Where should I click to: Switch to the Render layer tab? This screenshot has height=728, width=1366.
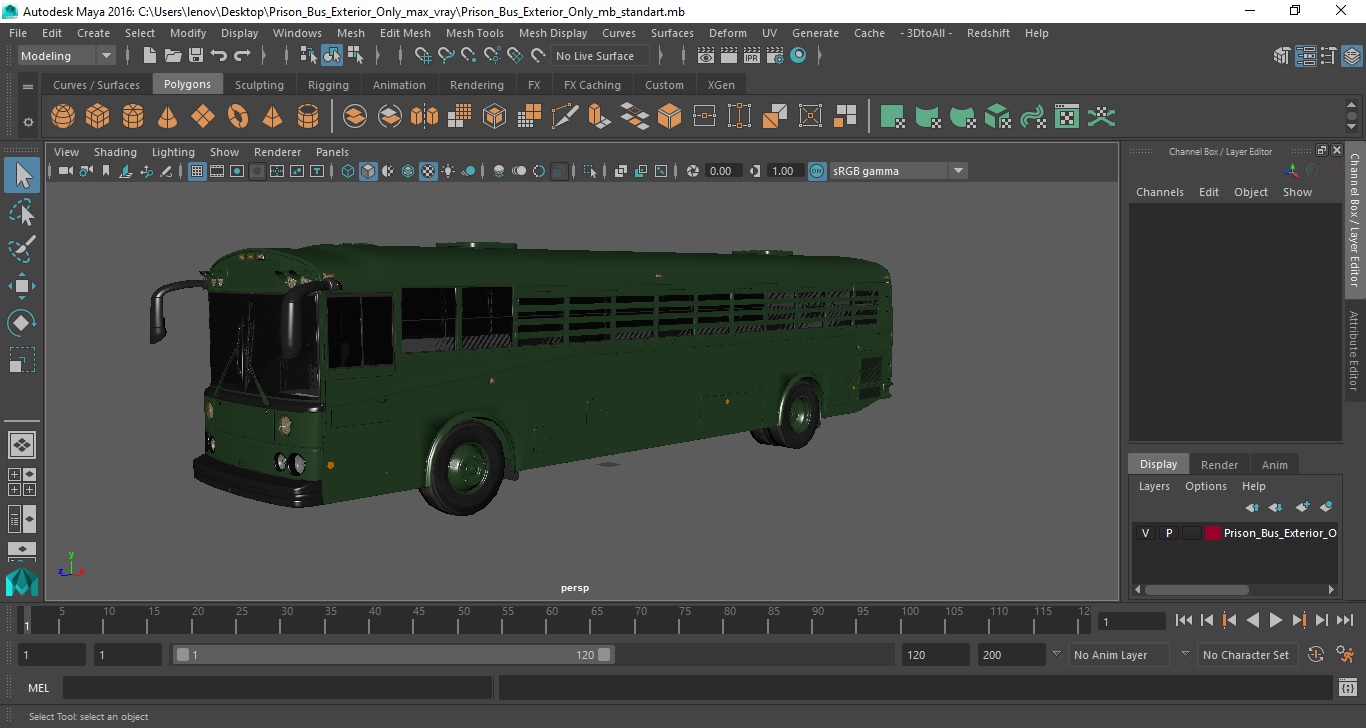pos(1219,465)
